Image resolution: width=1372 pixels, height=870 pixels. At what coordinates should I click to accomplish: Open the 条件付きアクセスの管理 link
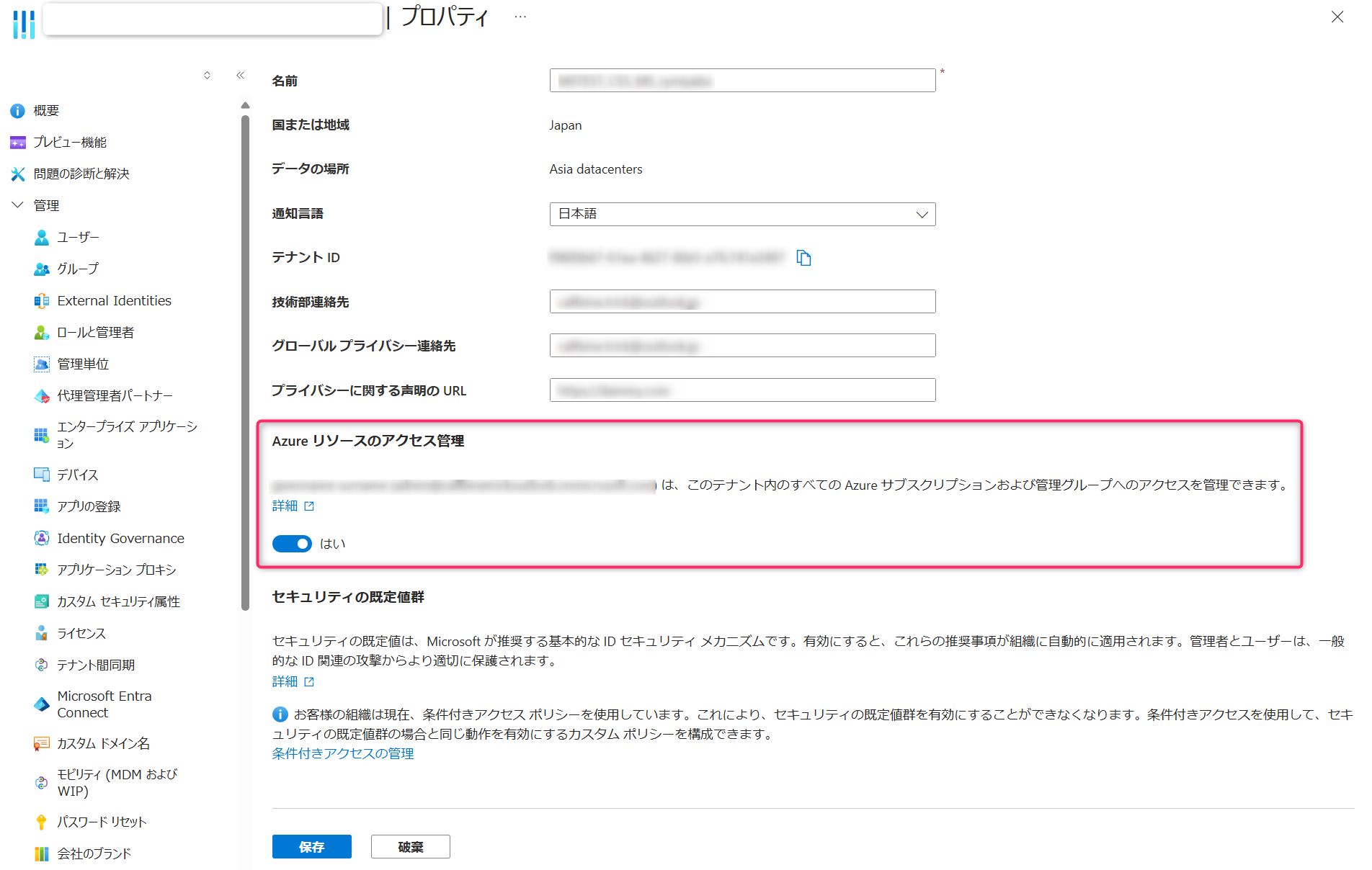342,753
